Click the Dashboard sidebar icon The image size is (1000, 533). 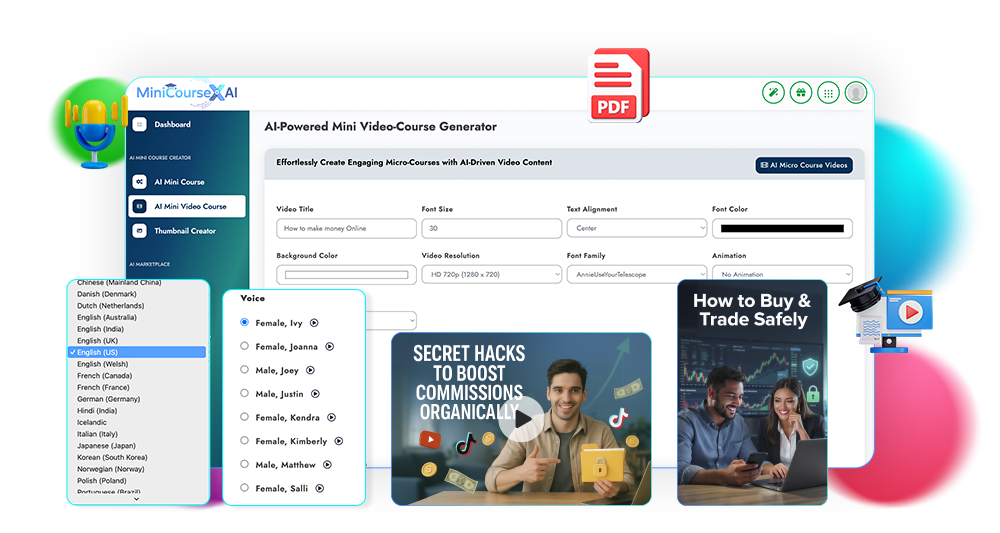click(140, 125)
